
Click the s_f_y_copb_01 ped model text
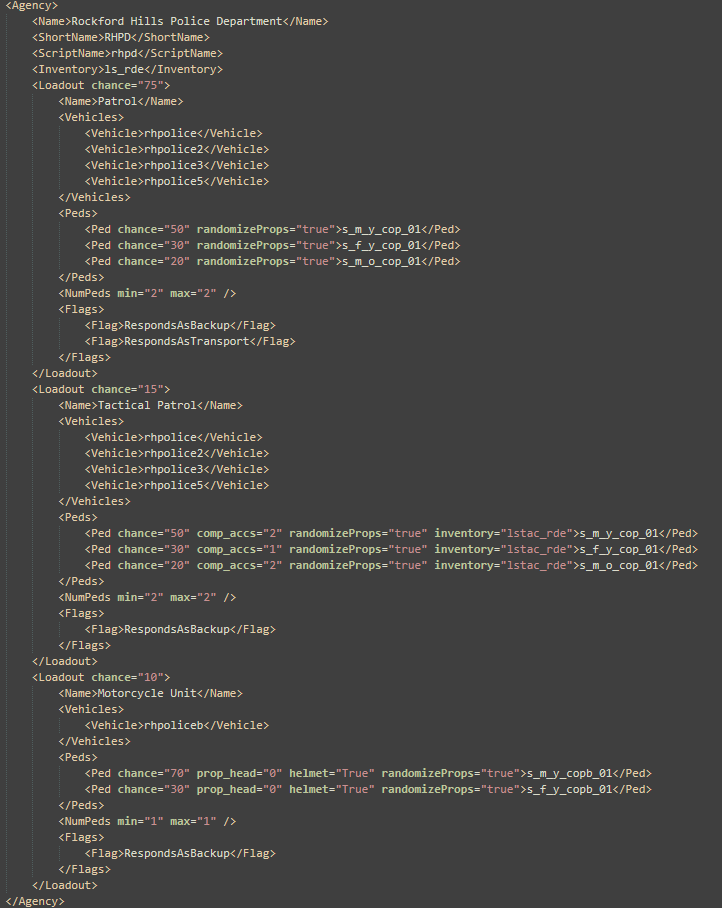pos(569,789)
